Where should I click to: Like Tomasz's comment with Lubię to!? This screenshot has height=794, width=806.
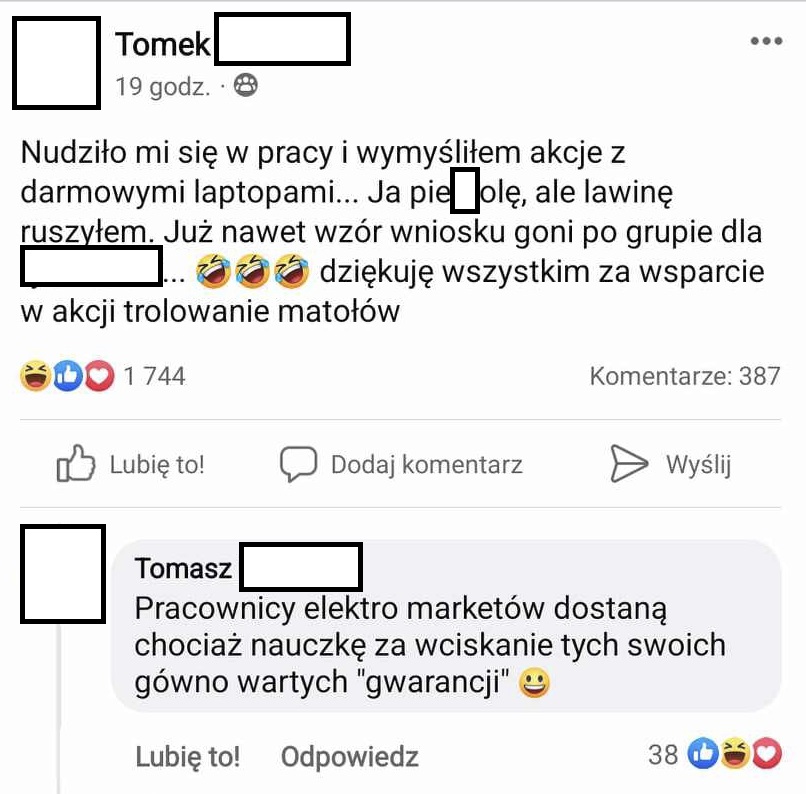[x=188, y=756]
